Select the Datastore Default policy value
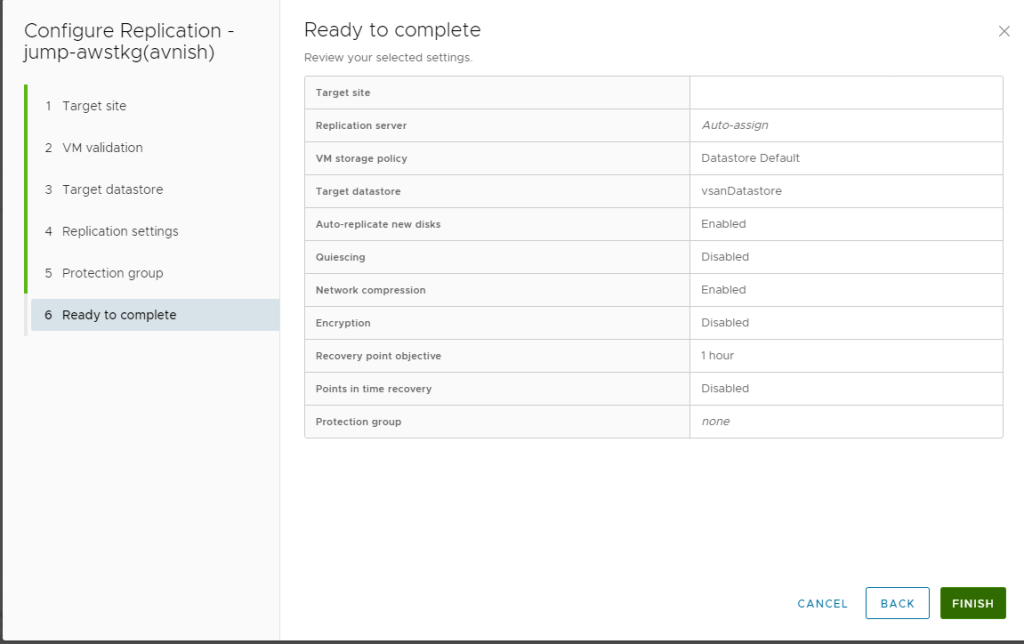Screen dimensions: 1024x644 750,158
